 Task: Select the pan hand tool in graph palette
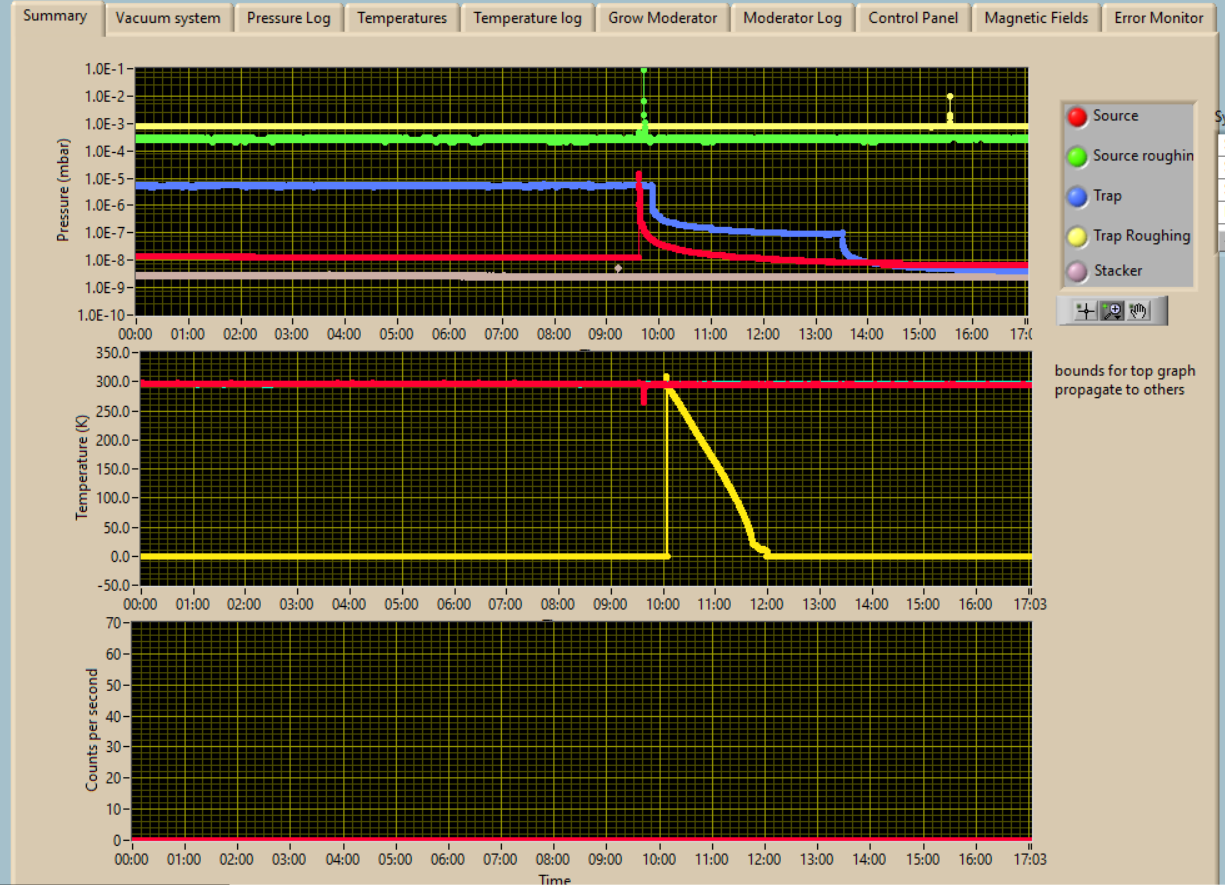(1138, 311)
